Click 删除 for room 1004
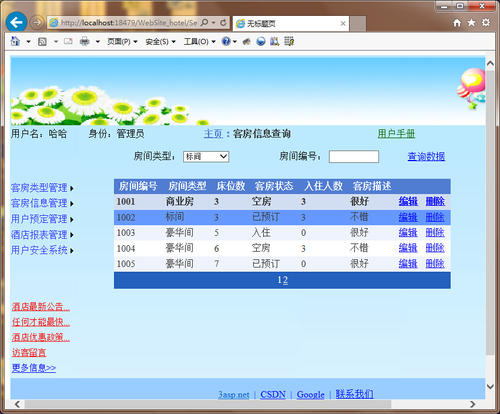 [x=435, y=248]
